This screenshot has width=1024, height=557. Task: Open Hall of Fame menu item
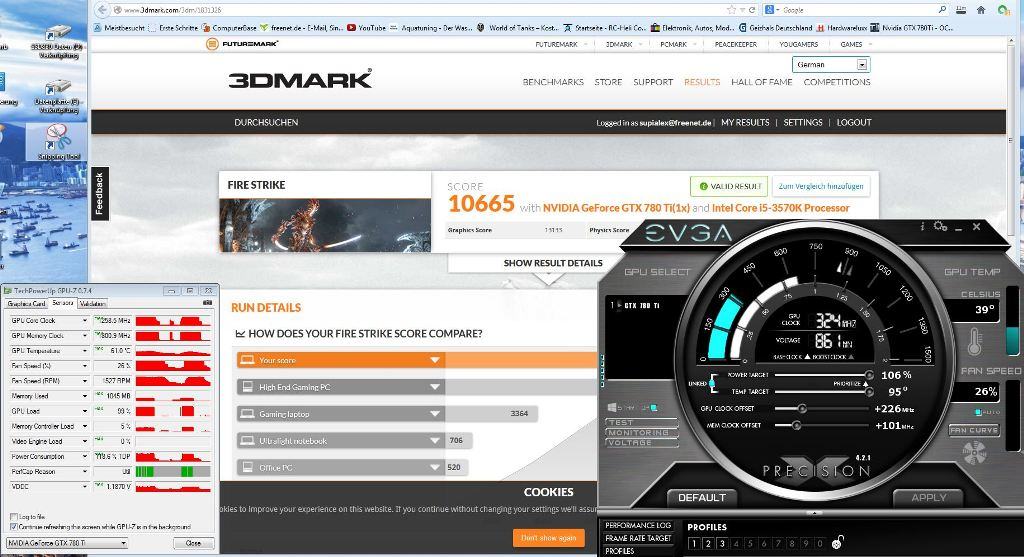761,82
